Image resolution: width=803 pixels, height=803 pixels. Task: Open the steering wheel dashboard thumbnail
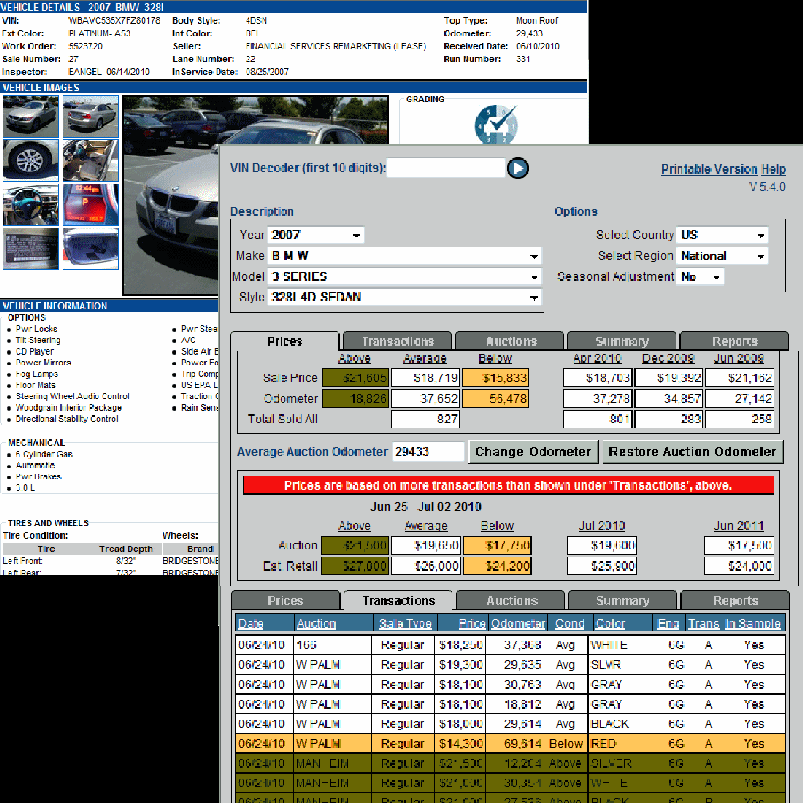31,205
